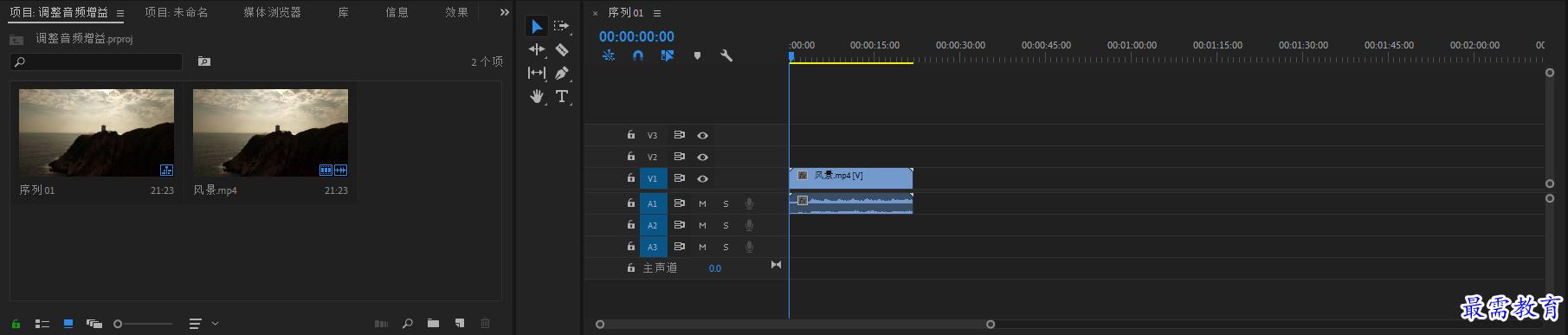
Task: Add a marker to the timeline
Action: click(x=697, y=55)
